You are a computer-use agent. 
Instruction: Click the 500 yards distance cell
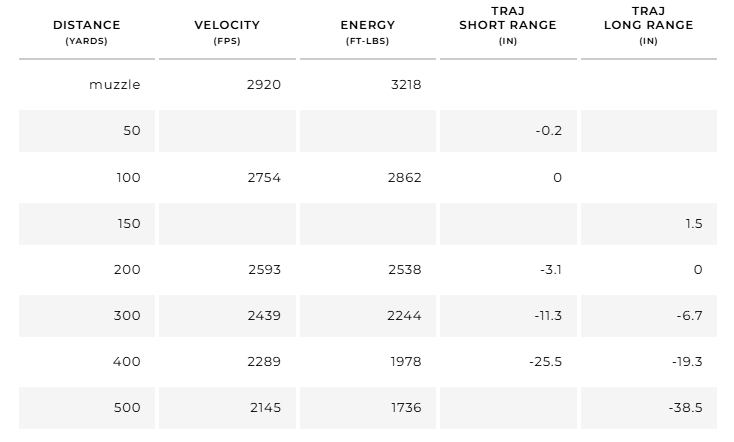127,407
